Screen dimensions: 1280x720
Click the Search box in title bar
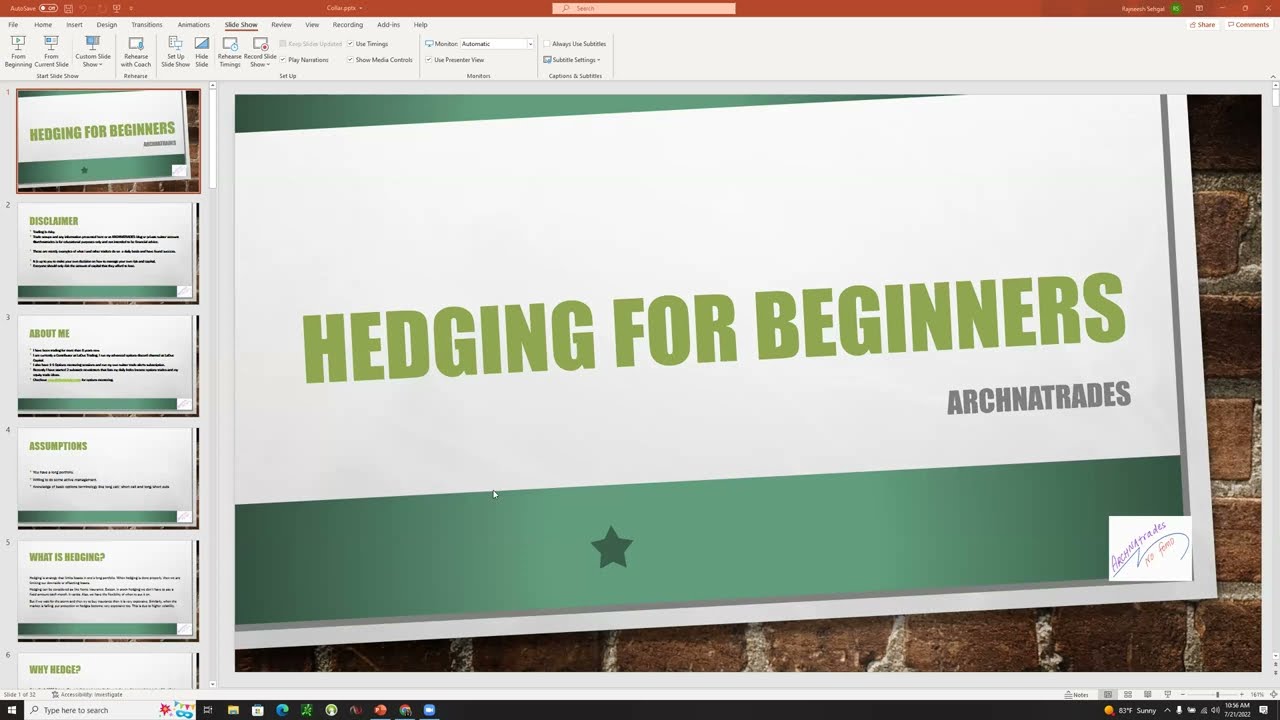point(644,8)
